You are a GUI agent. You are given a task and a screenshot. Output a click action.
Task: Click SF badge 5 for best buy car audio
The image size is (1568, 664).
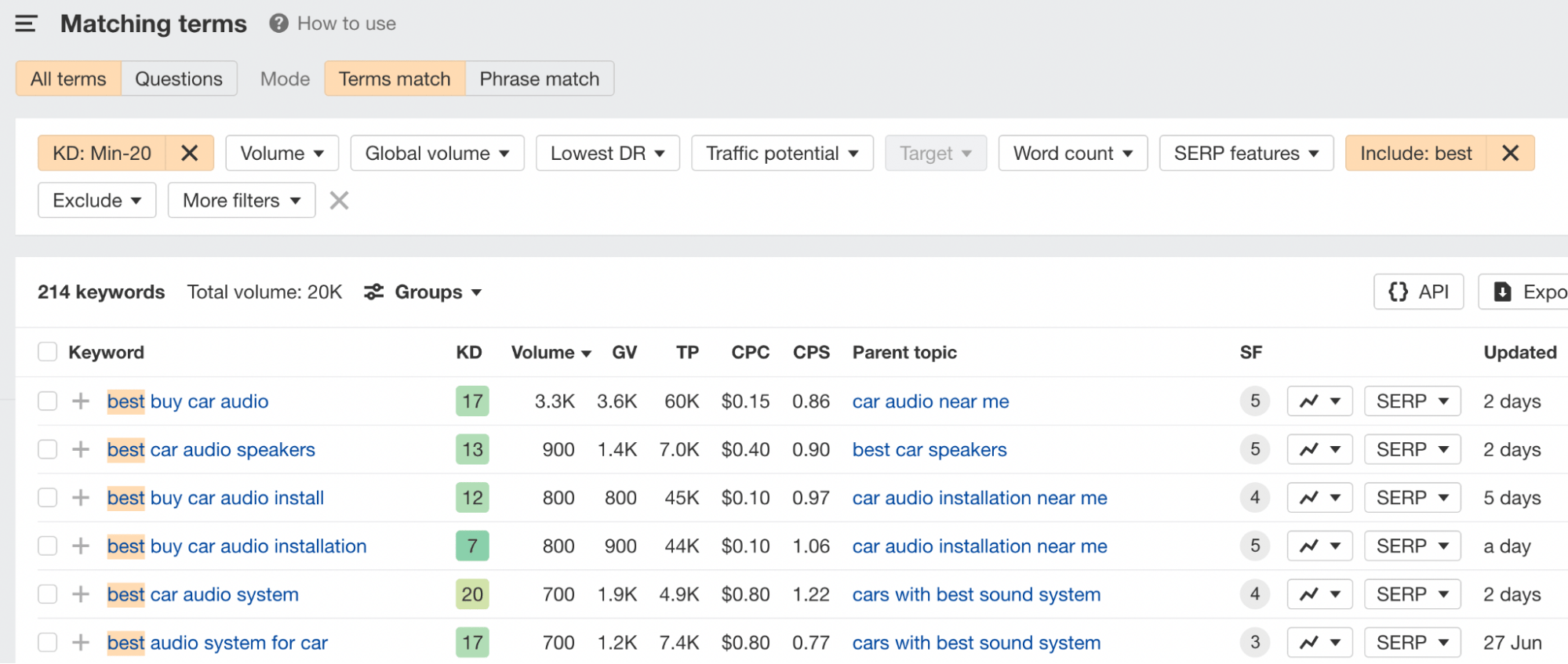[1255, 401]
